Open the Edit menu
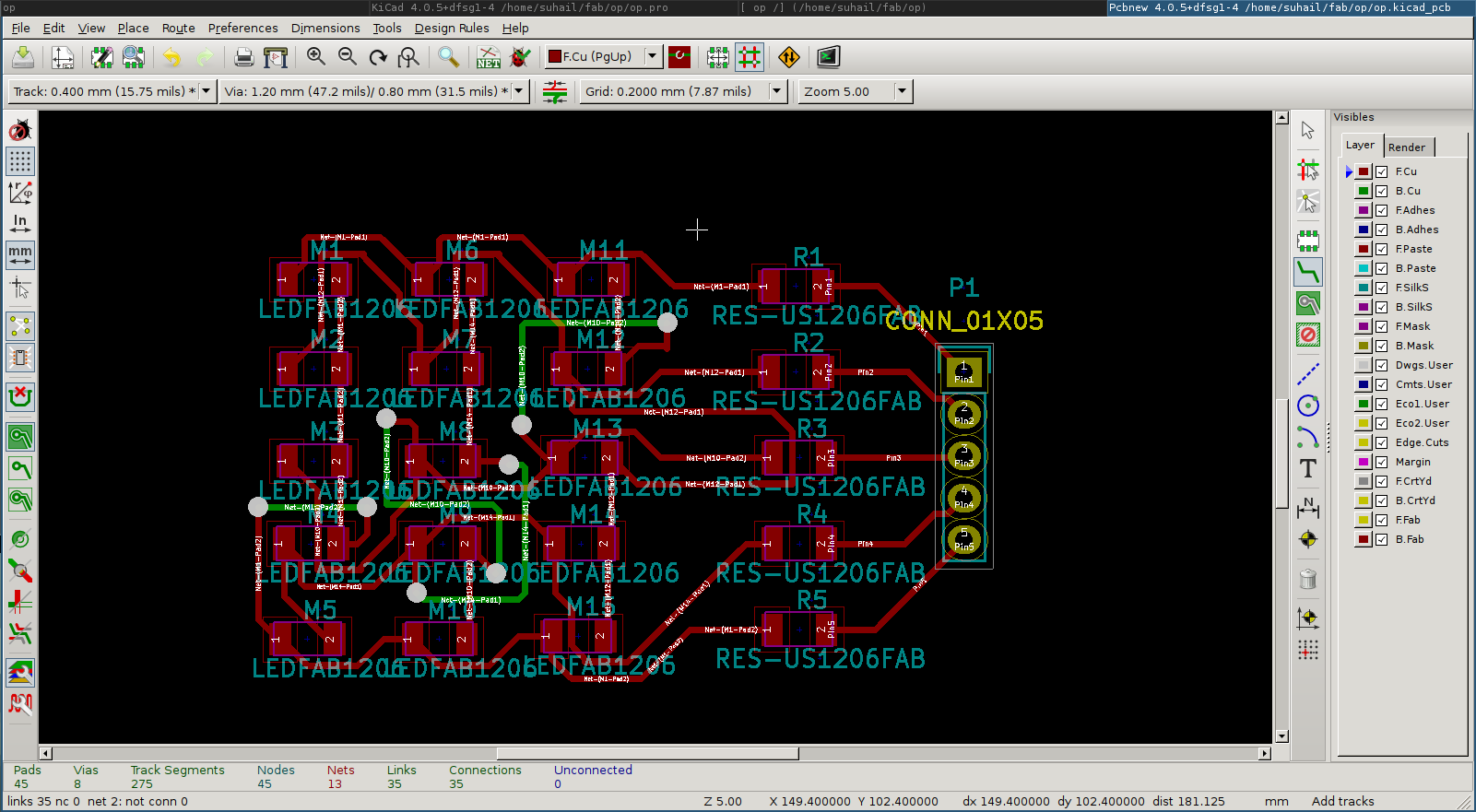This screenshot has height=812, width=1476. click(53, 28)
